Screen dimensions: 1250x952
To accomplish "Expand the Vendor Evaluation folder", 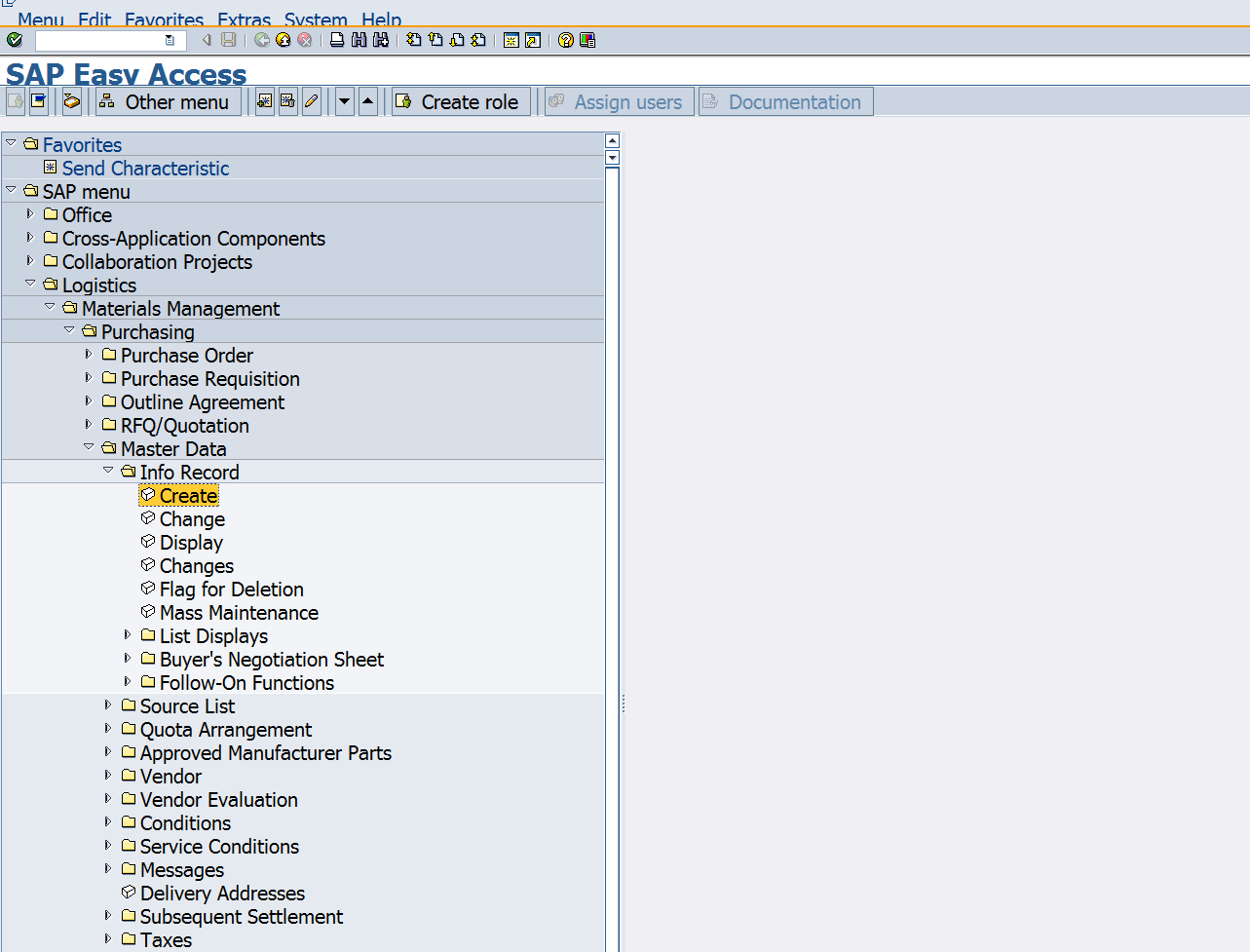I will click(x=108, y=798).
